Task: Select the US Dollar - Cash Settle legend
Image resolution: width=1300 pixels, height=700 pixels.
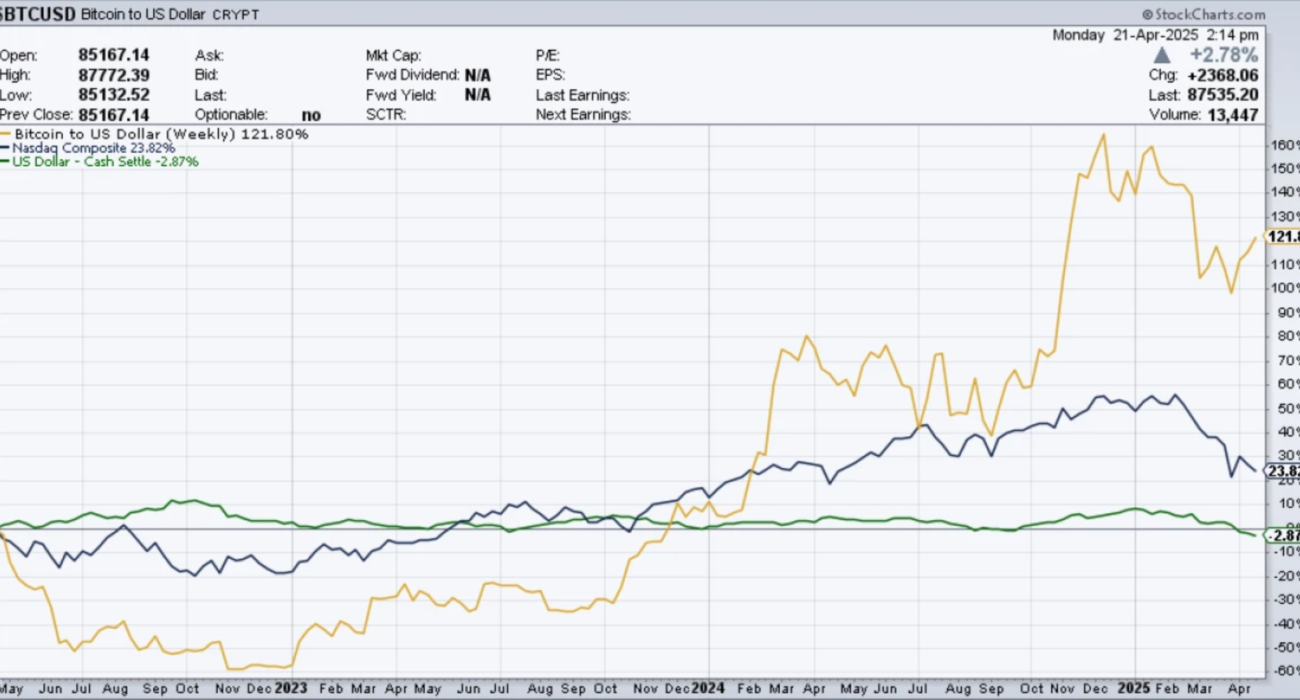Action: 106,161
